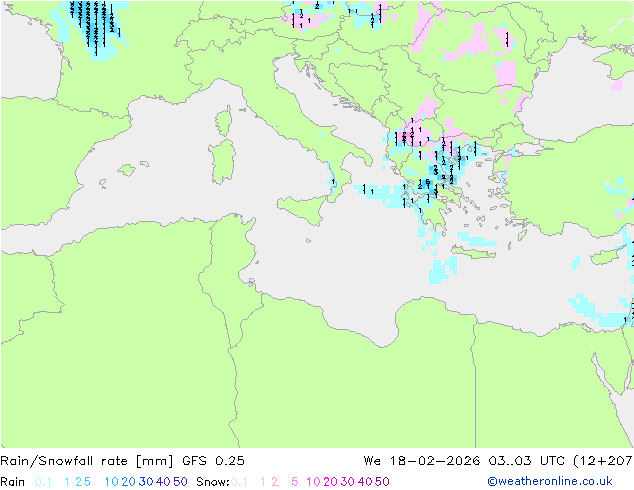Click the "Snow:" legend label

(x=213, y=482)
